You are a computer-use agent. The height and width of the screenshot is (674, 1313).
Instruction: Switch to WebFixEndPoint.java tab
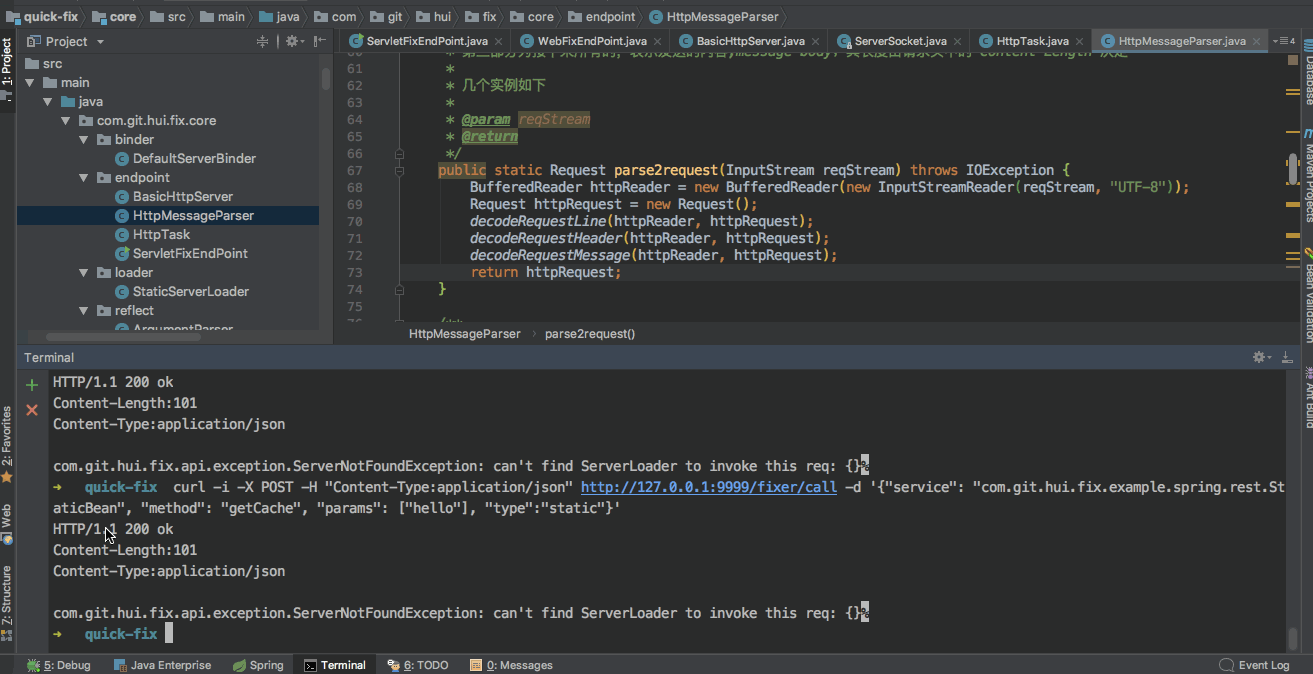pyautogui.click(x=592, y=41)
